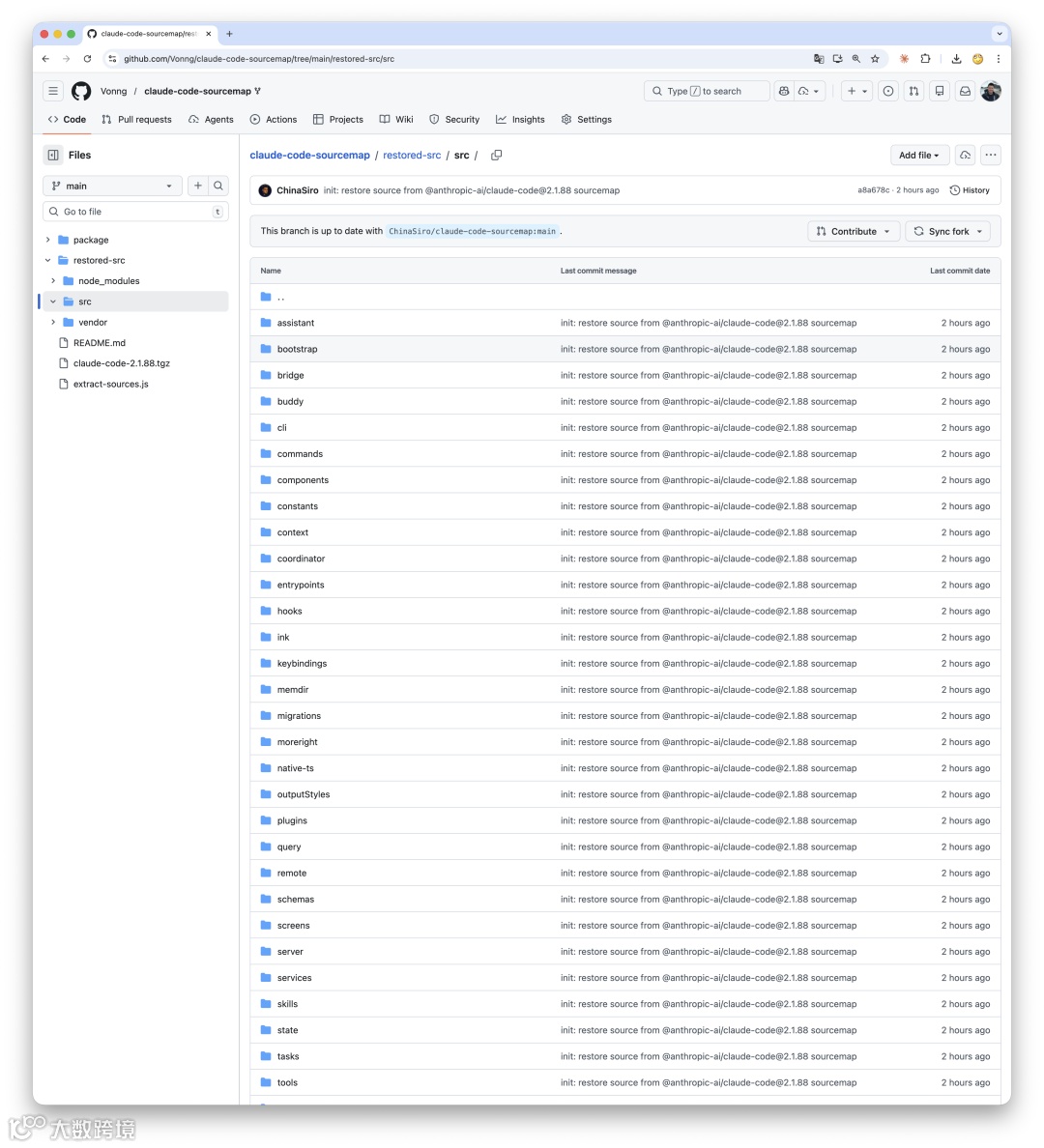Open the Add file dropdown

click(919, 156)
